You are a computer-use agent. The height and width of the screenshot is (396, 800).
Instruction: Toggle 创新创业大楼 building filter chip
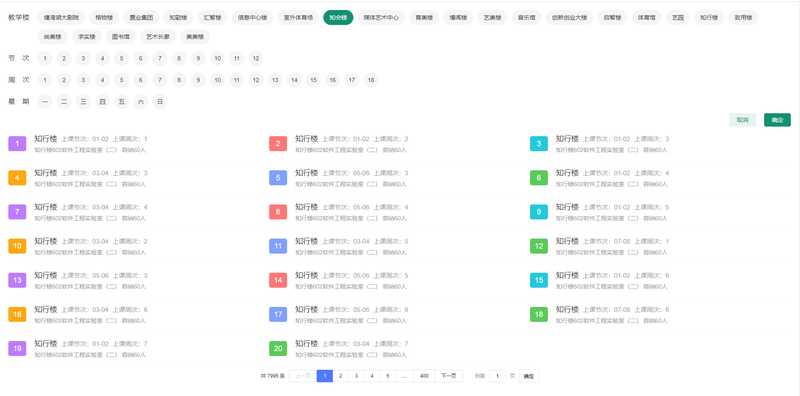569,18
